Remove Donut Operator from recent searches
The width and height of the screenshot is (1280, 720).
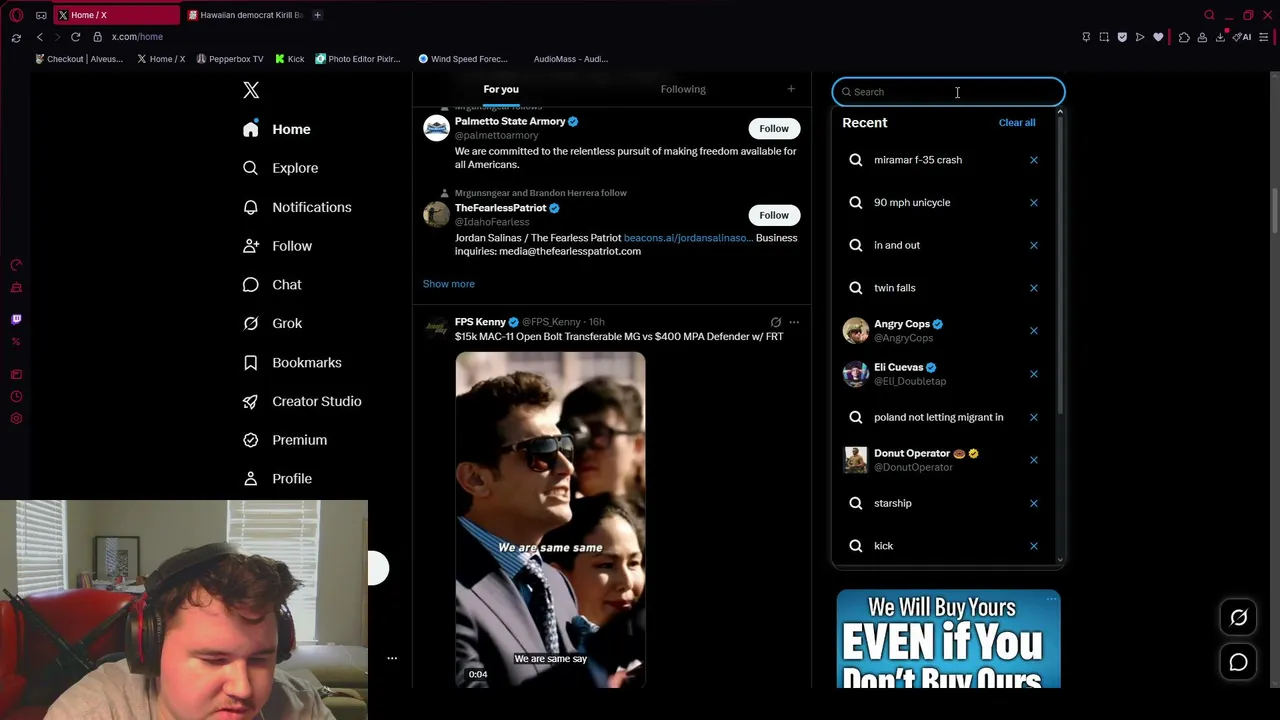1034,460
